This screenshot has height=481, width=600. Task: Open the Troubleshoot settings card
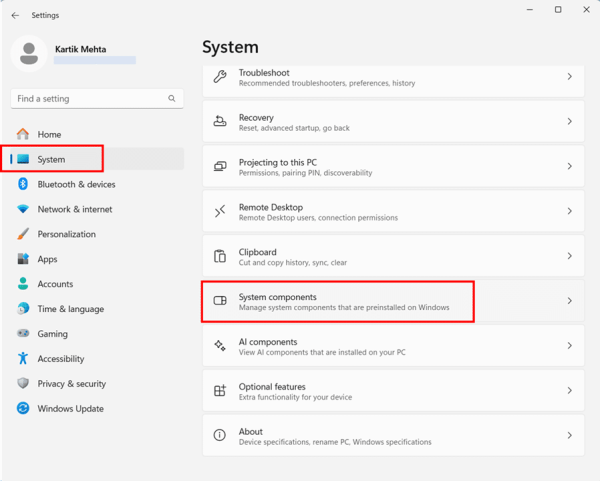(393, 81)
